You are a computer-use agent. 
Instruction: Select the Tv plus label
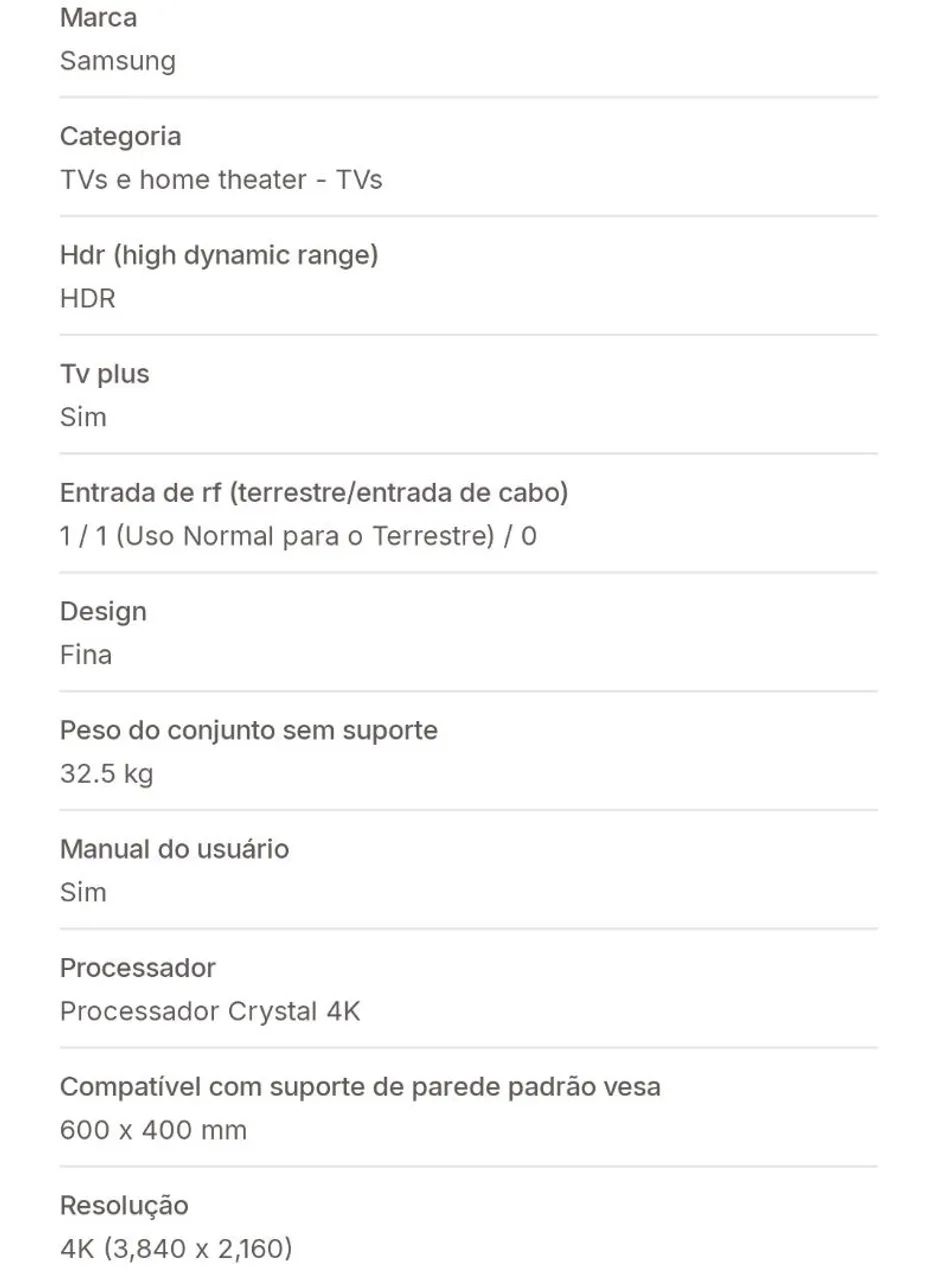(104, 375)
